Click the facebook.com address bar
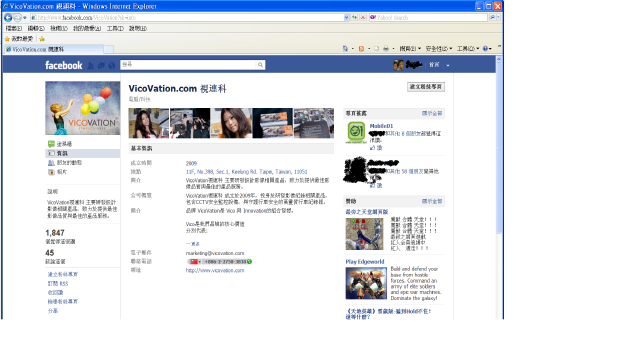This screenshot has width=640, height=360. point(187,18)
